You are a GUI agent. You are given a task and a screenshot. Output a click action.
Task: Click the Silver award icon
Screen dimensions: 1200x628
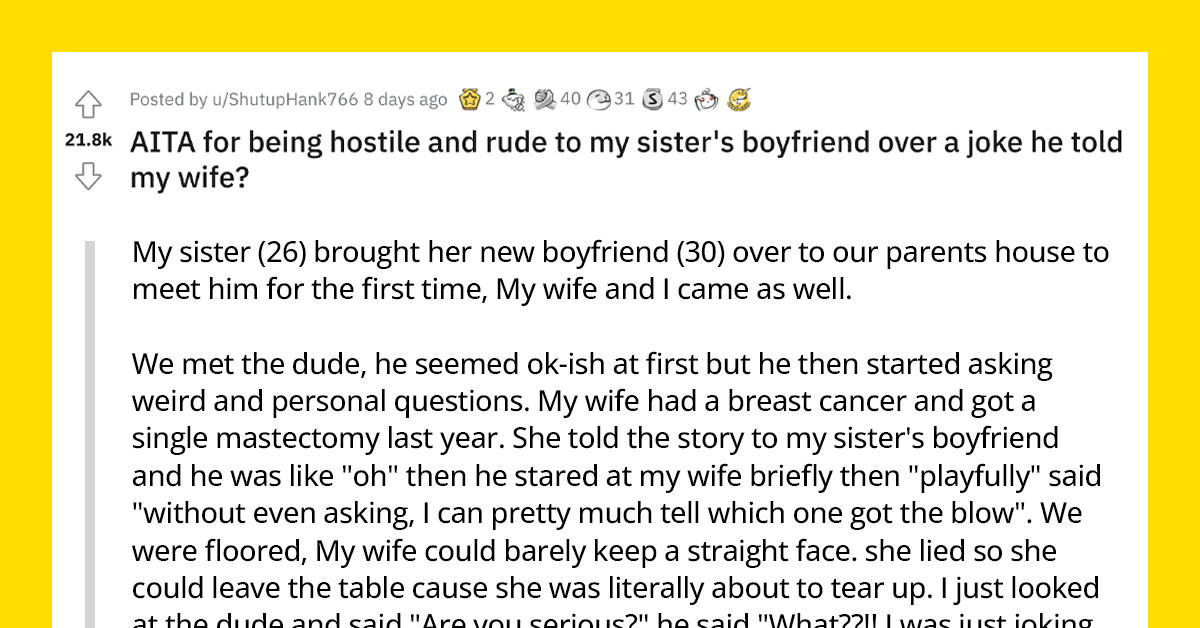[652, 99]
